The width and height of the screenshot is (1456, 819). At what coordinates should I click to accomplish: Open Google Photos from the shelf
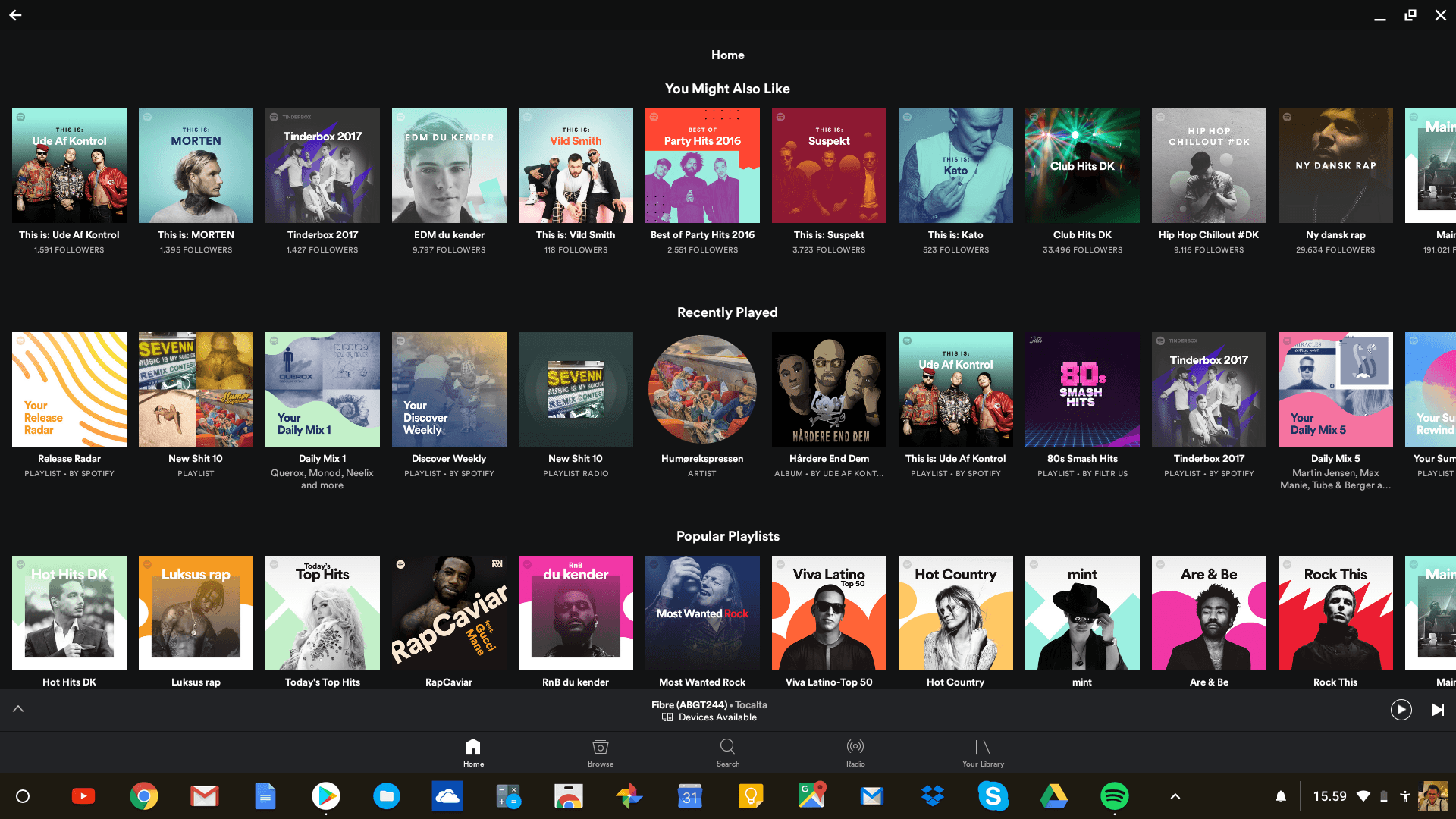click(x=629, y=796)
